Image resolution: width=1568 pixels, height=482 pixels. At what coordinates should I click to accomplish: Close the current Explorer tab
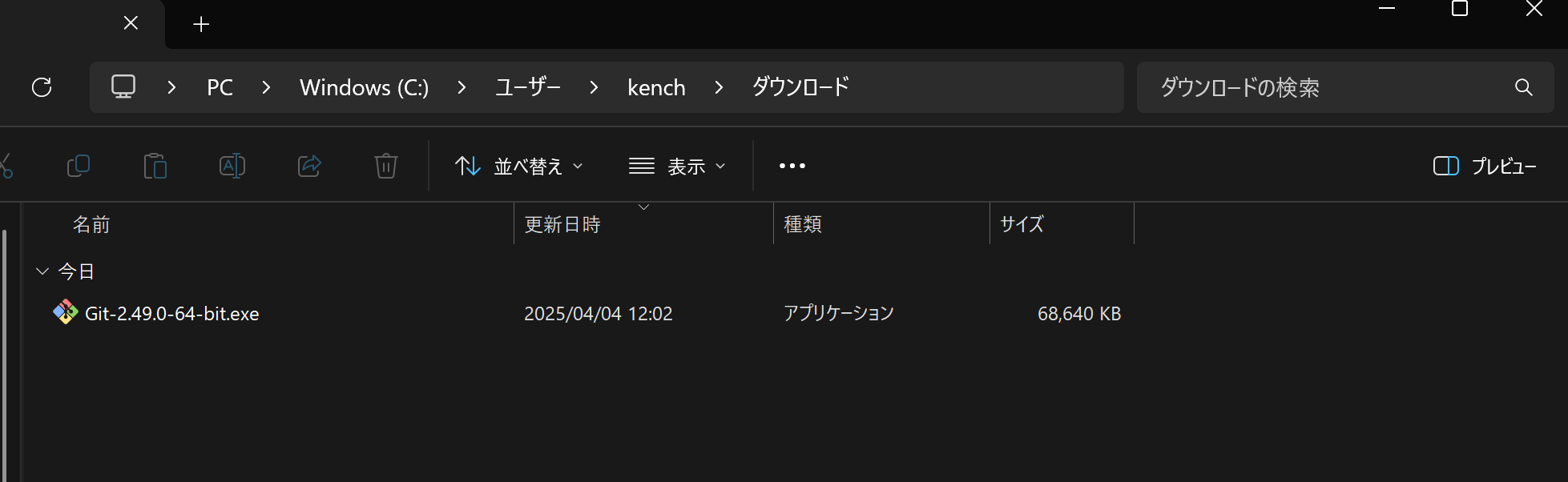131,23
